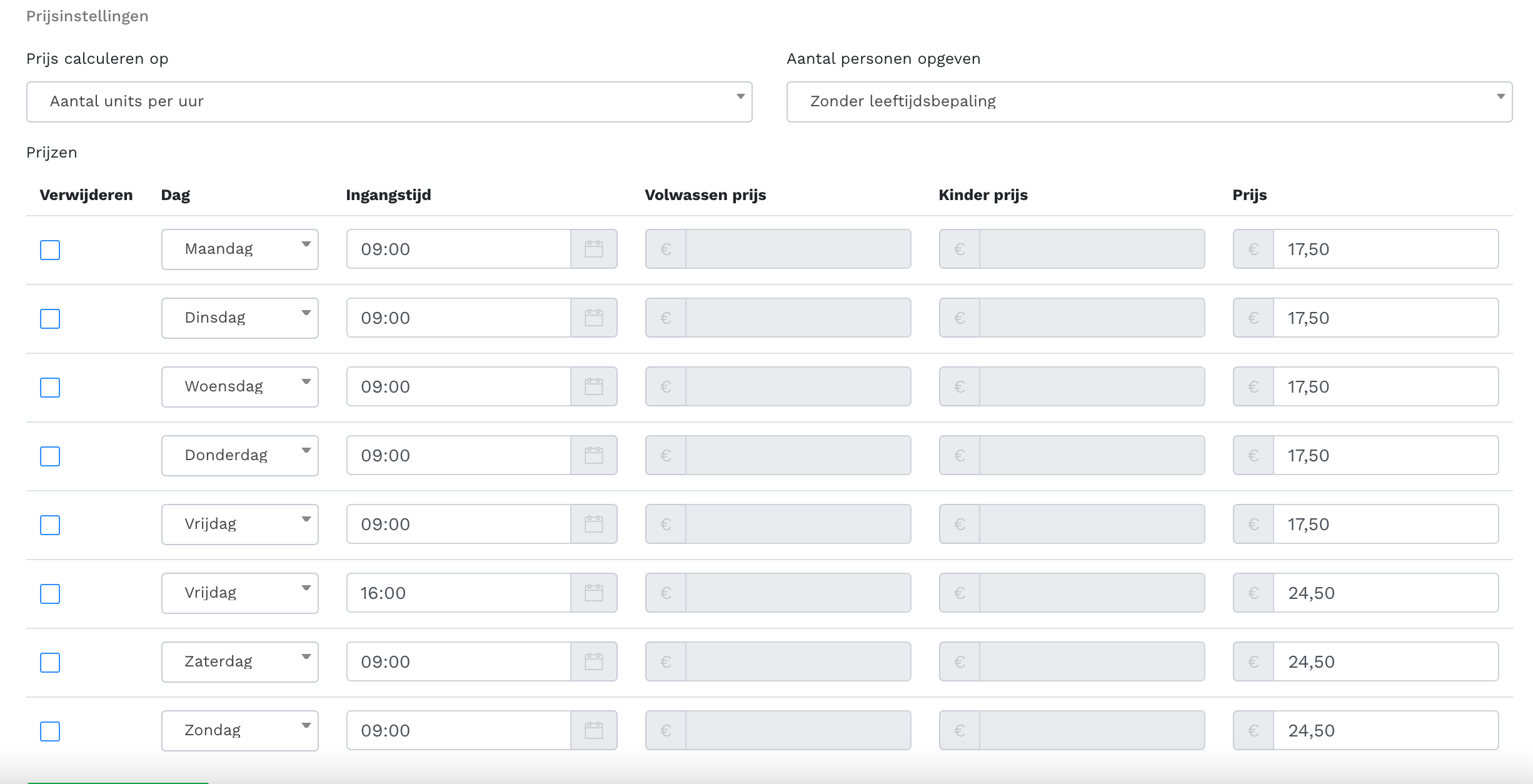Click the euro icon beside the Maandag 17,50 price

point(1253,249)
